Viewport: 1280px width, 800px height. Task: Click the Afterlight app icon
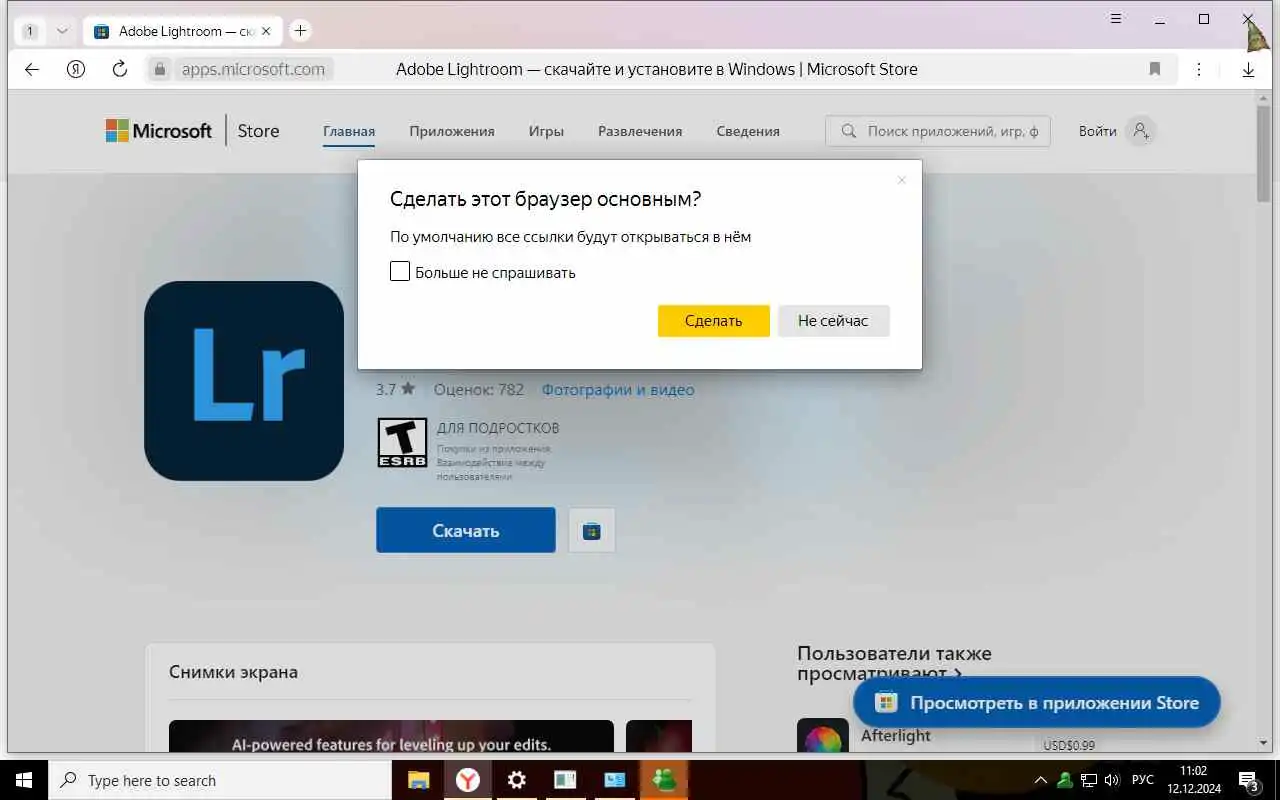[x=823, y=736]
